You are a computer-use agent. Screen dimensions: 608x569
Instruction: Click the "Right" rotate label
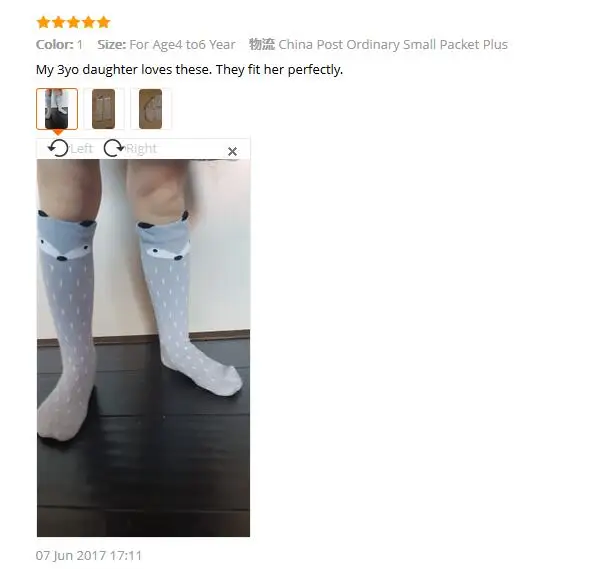[x=141, y=149]
